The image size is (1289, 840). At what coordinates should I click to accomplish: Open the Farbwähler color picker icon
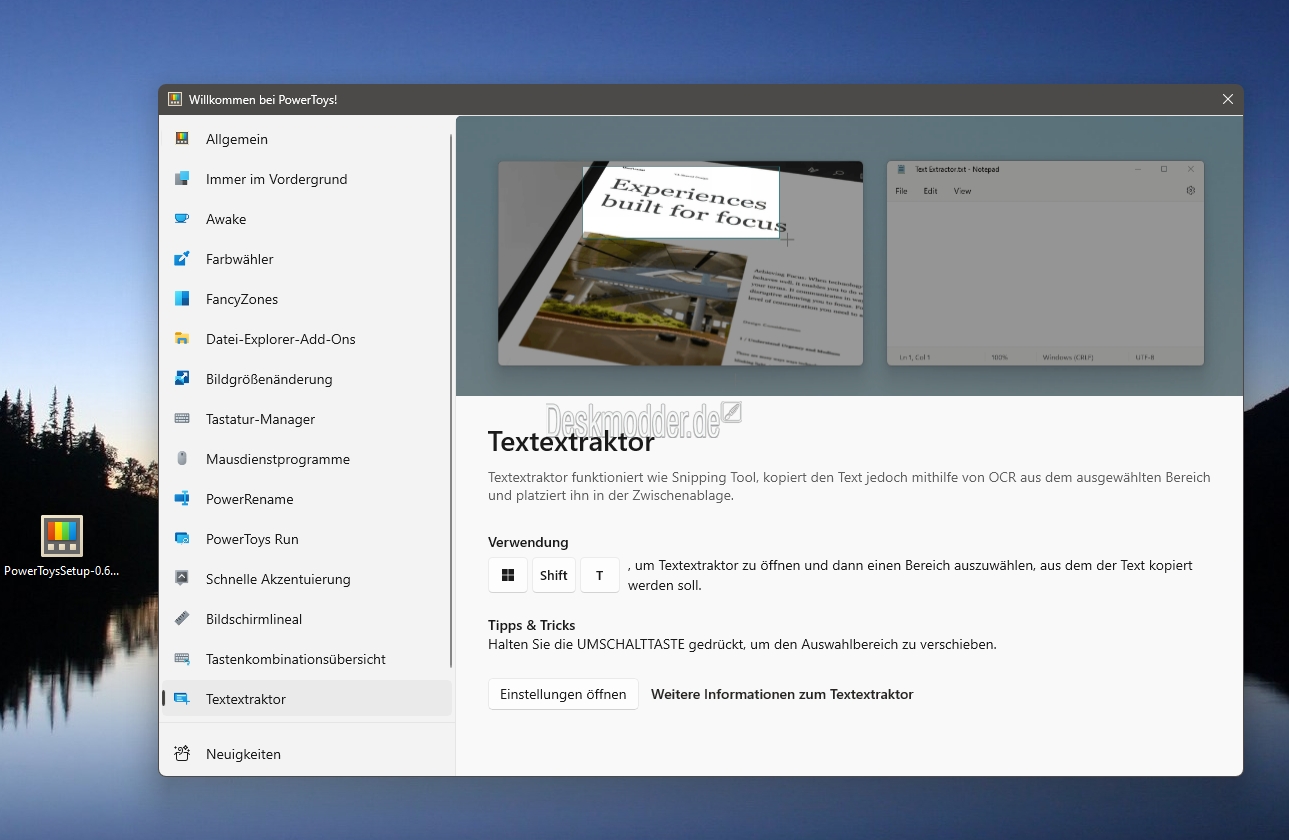182,259
